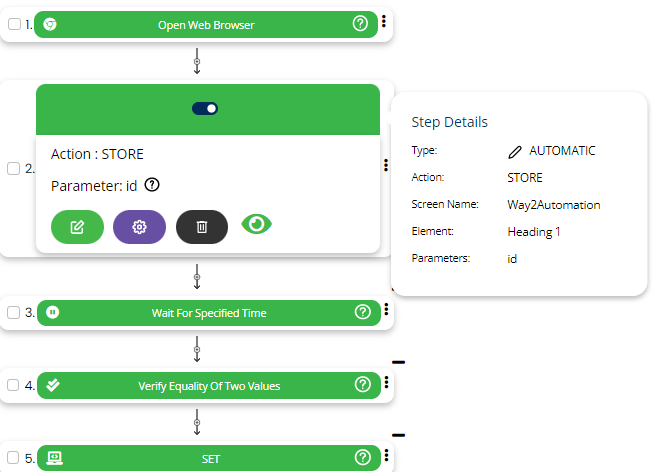Delete step 2 with trash button
652x472 pixels.
202,227
